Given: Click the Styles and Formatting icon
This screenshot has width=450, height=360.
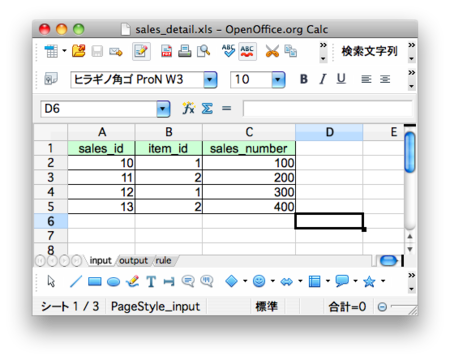Looking at the screenshot, I should click(x=51, y=79).
